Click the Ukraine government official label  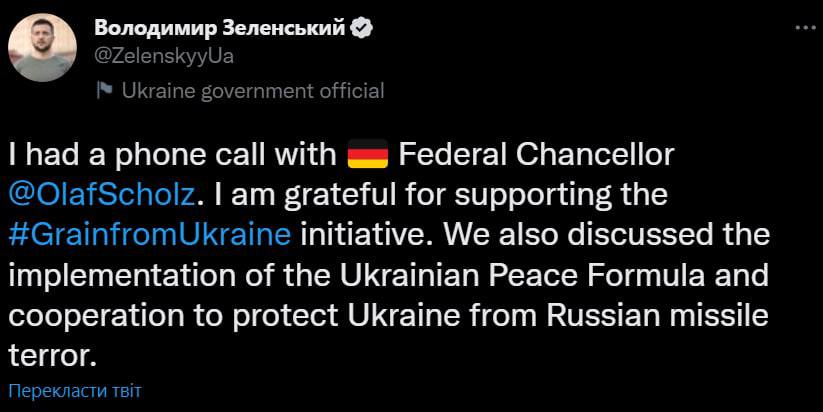[252, 90]
